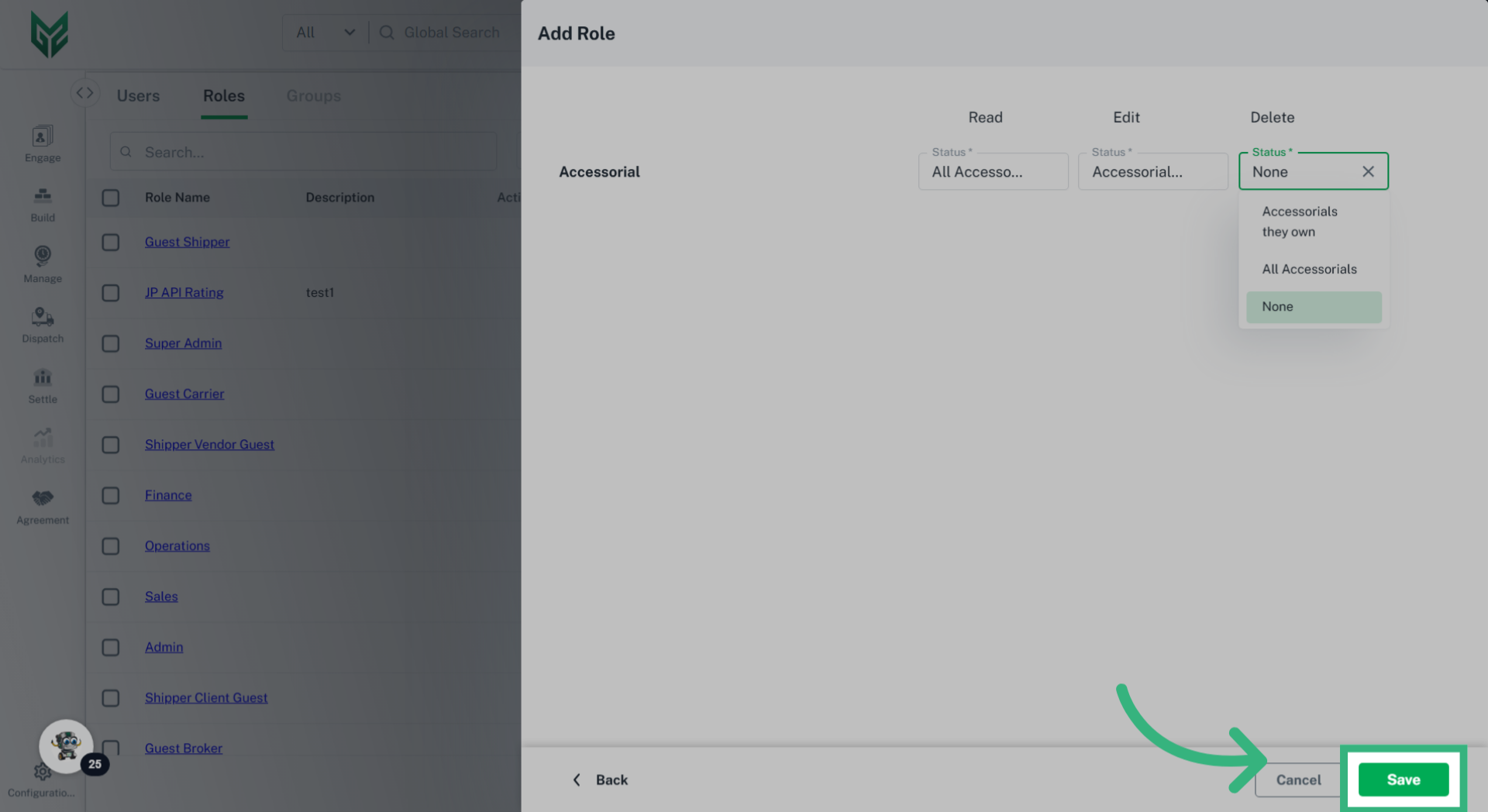Open the All search scope dropdown
1488x812 pixels.
coord(325,33)
